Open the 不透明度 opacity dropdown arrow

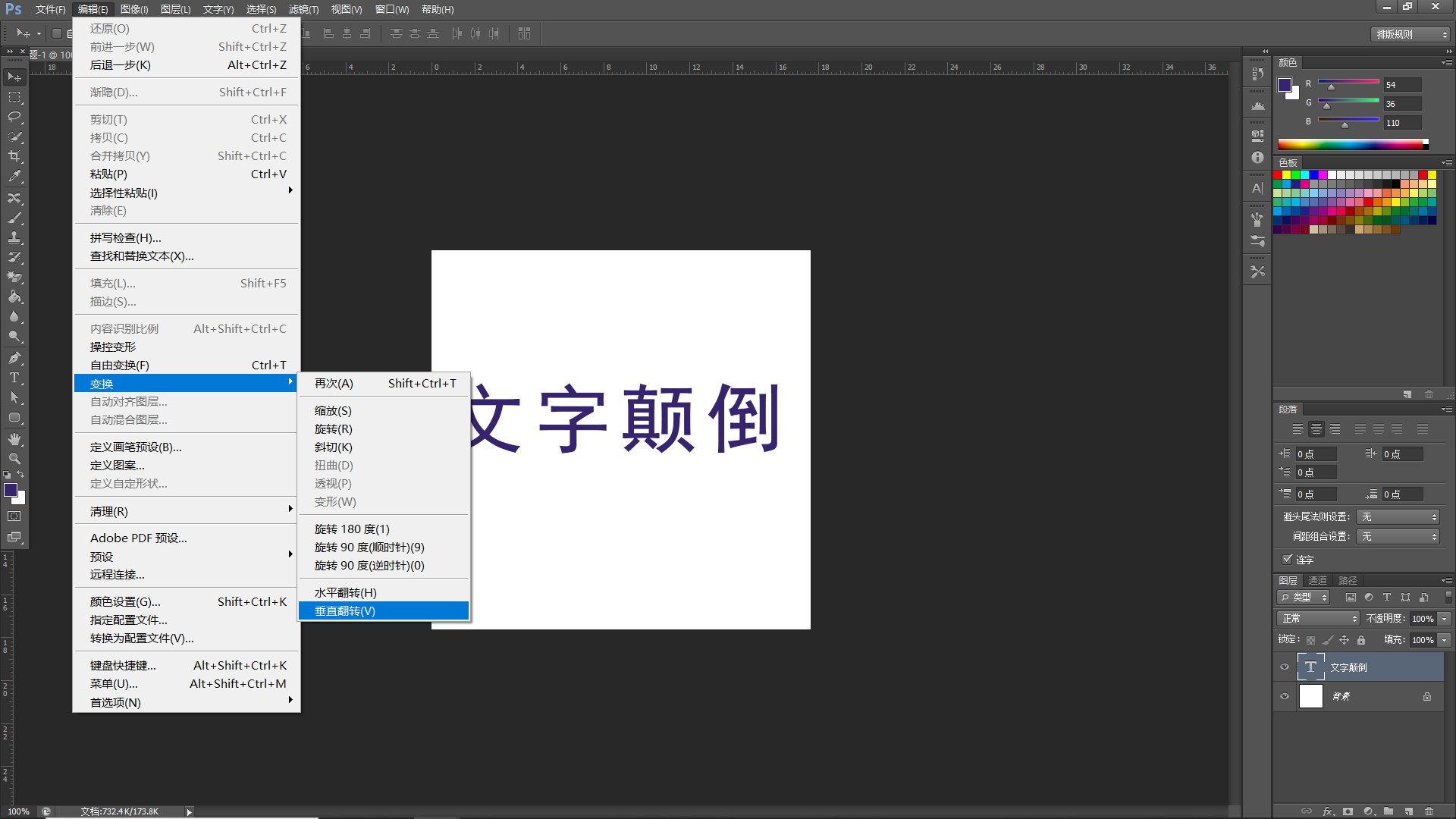pos(1444,619)
